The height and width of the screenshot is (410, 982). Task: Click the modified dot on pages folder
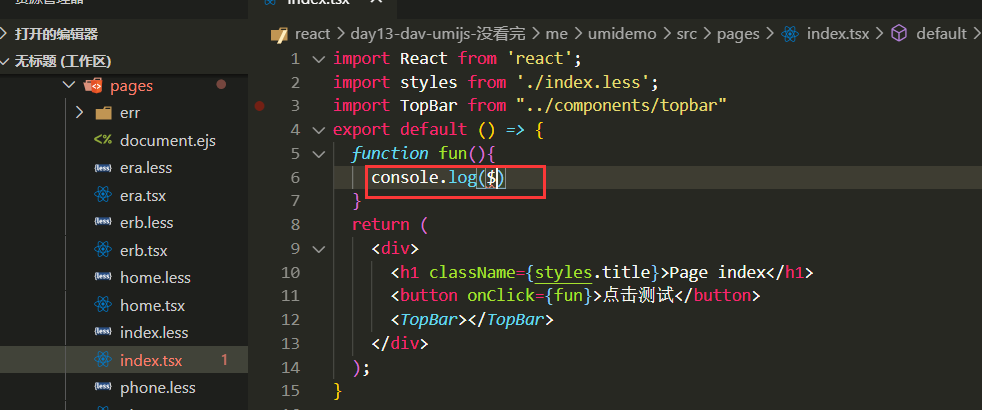coord(220,84)
